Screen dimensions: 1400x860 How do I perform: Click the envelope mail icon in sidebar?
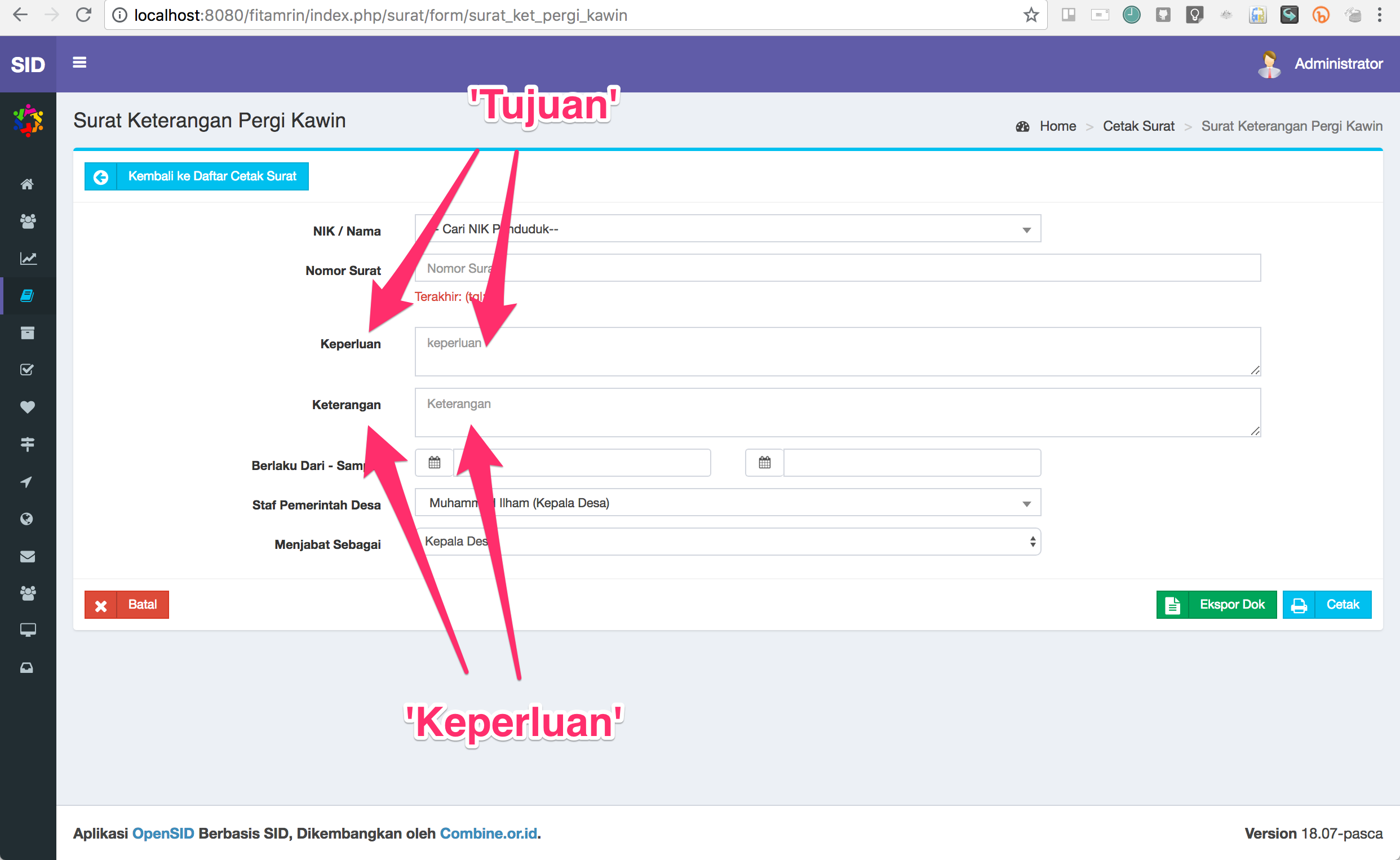tap(27, 556)
